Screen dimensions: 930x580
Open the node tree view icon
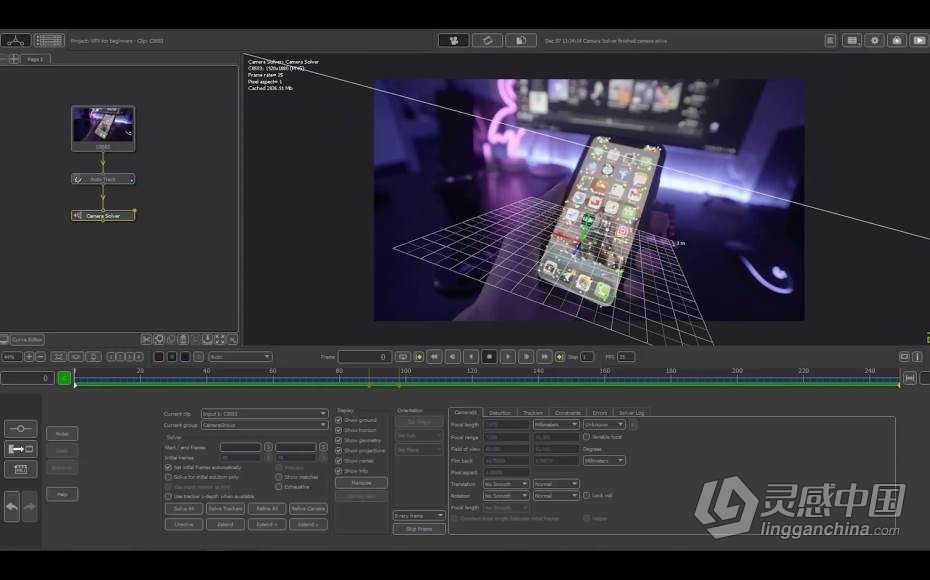[x=16, y=40]
